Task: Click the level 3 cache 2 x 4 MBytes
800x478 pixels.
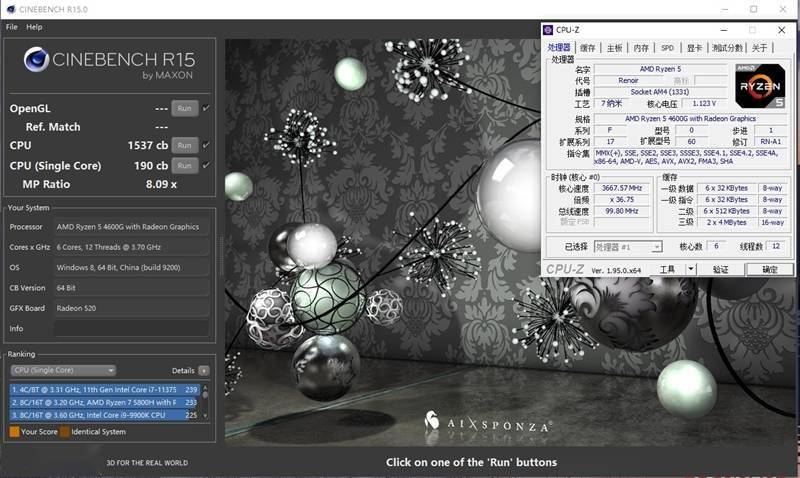Action: point(727,222)
